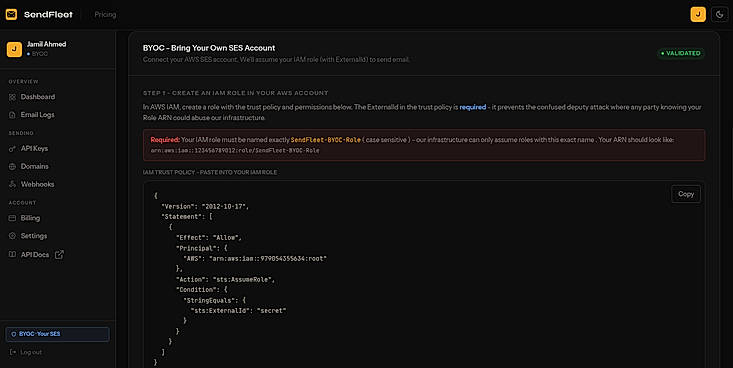
Task: Open the Pricing page
Action: pos(105,14)
